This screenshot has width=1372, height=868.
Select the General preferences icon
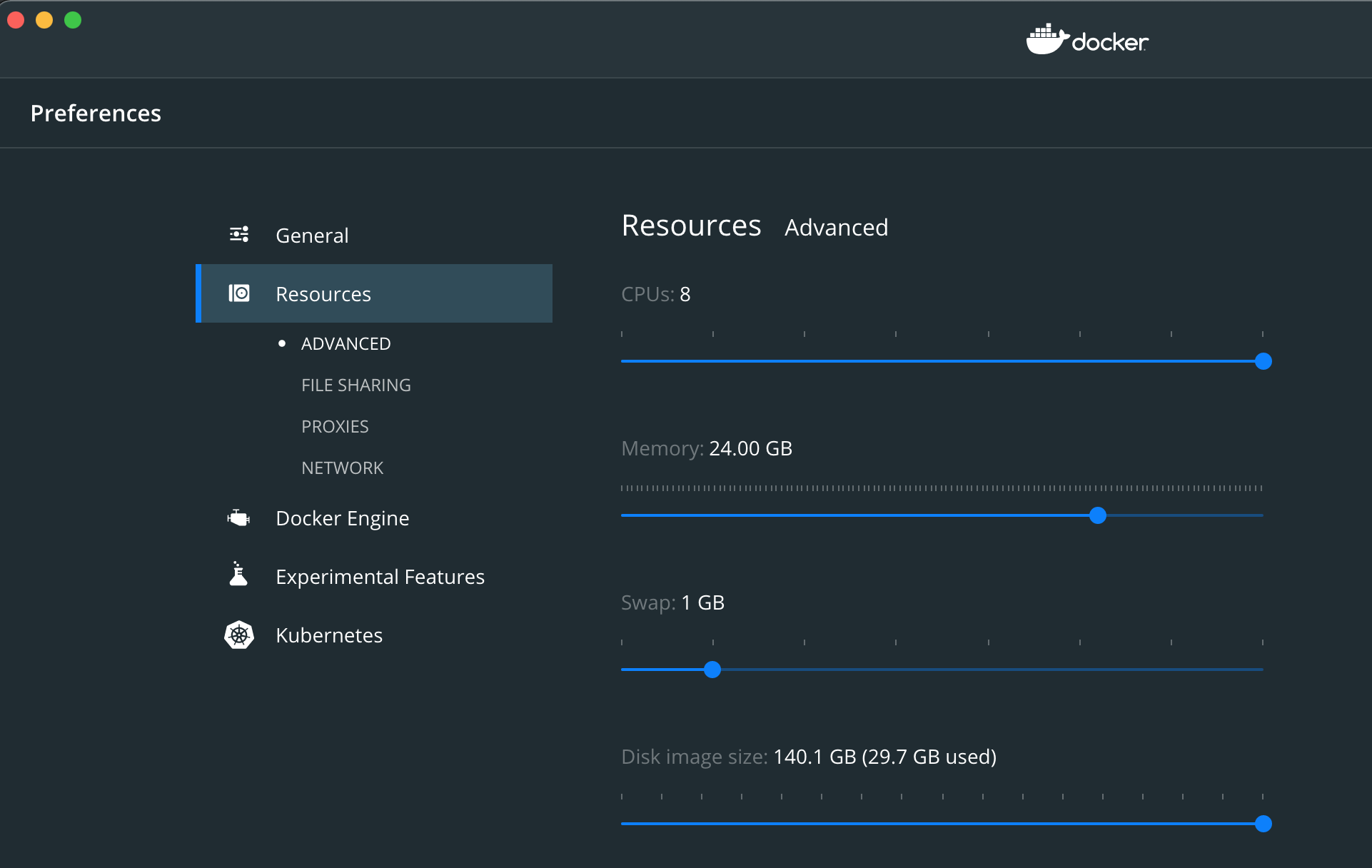point(238,234)
